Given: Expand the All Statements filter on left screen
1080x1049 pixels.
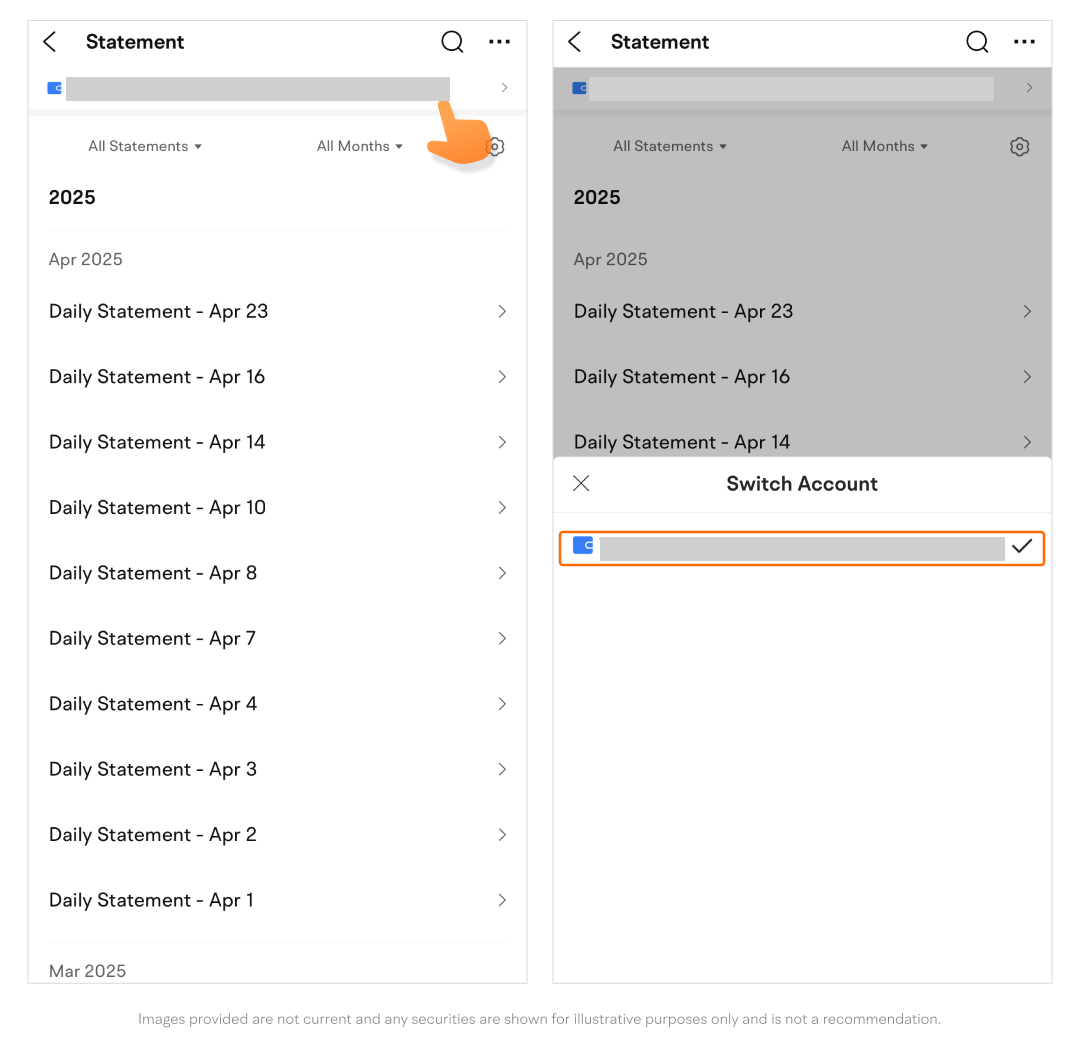Looking at the screenshot, I should coord(145,147).
